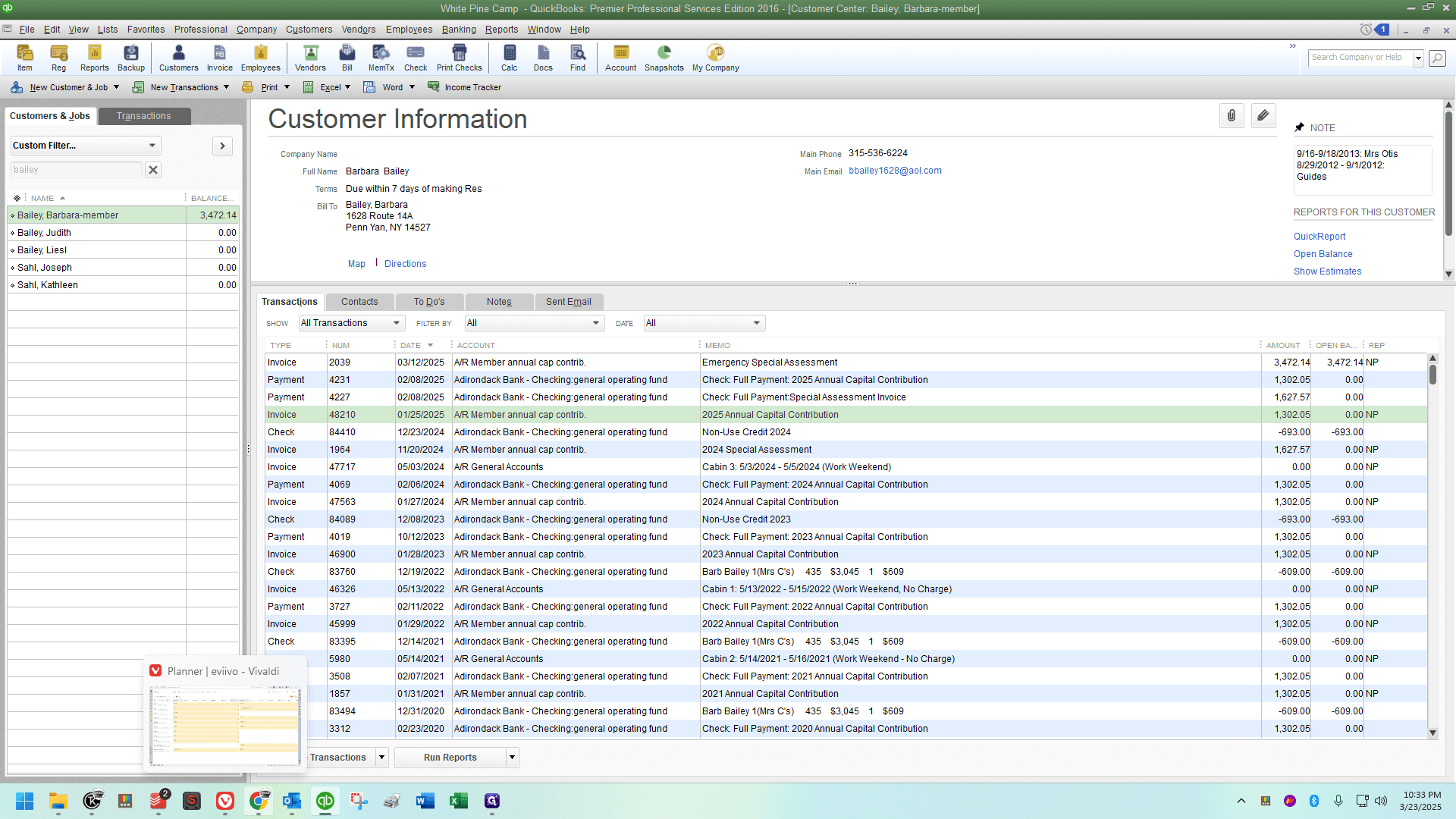Open the Snapshots toolbar icon
The image size is (1456, 819).
664,58
